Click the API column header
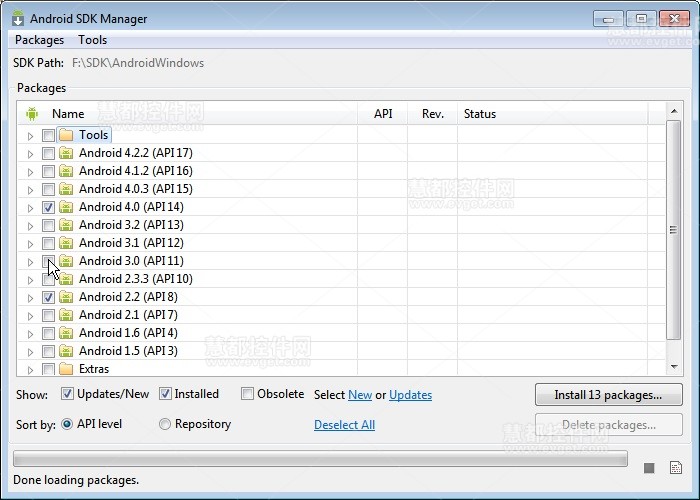The image size is (700, 500). click(x=383, y=114)
